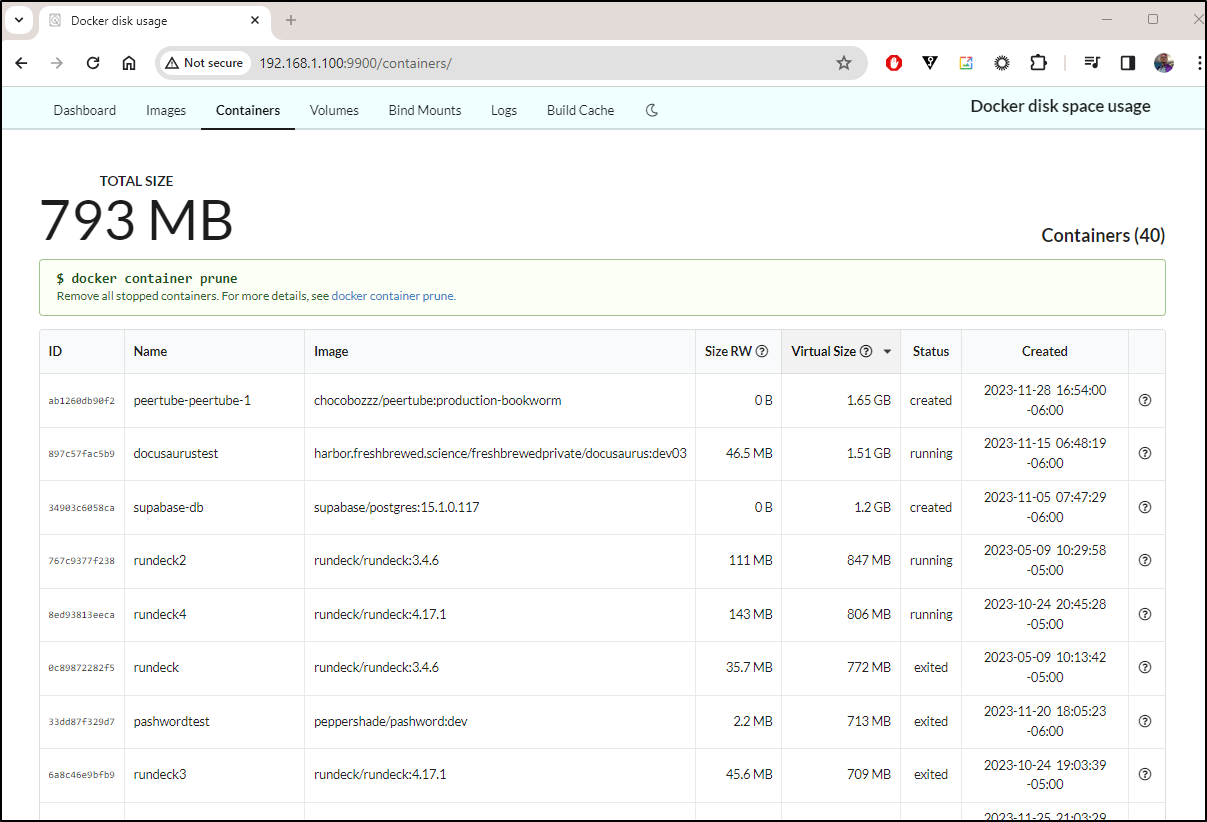Sort by the Status column header

coord(931,351)
